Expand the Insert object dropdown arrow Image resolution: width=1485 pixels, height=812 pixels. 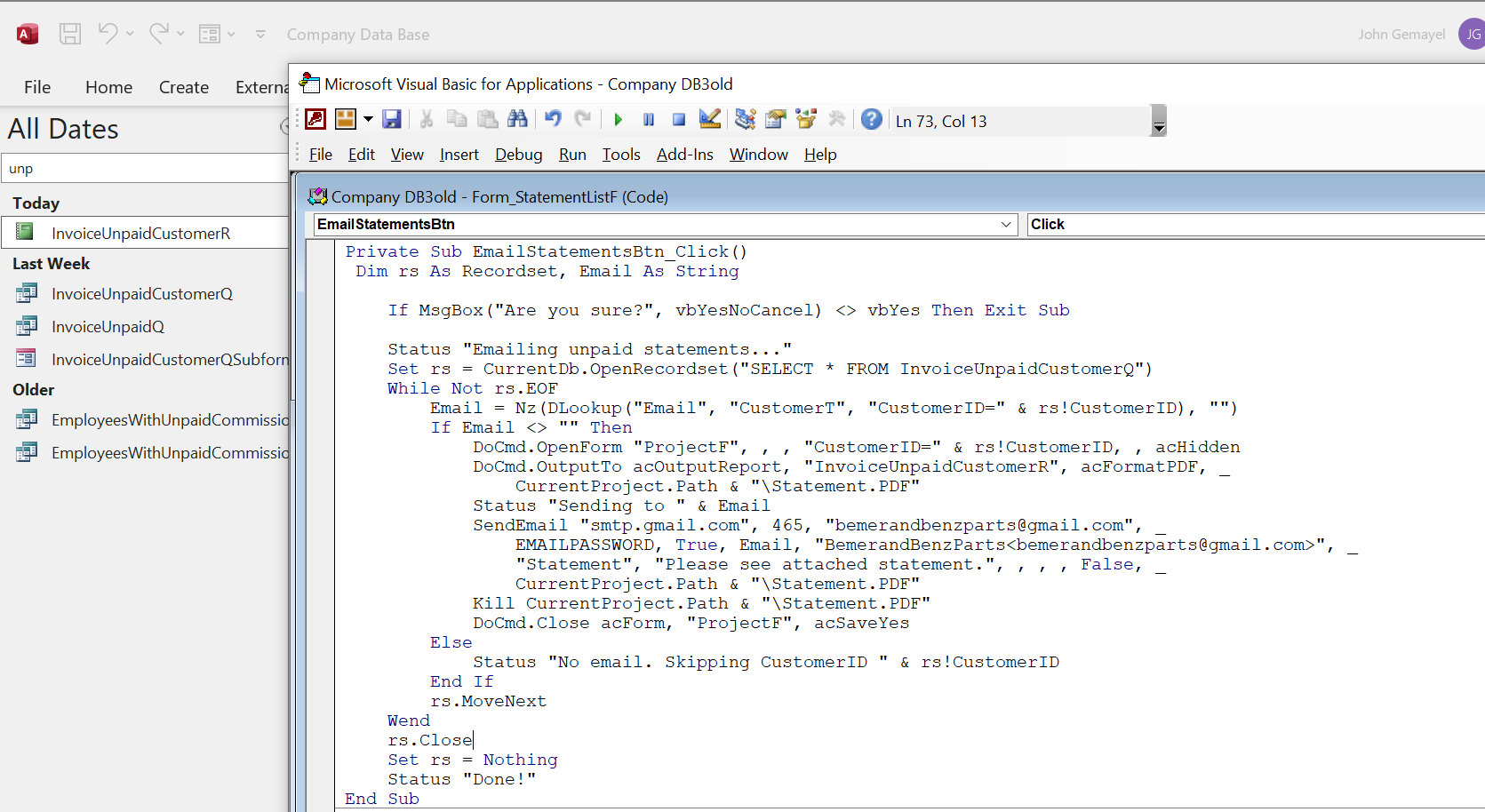pos(368,119)
